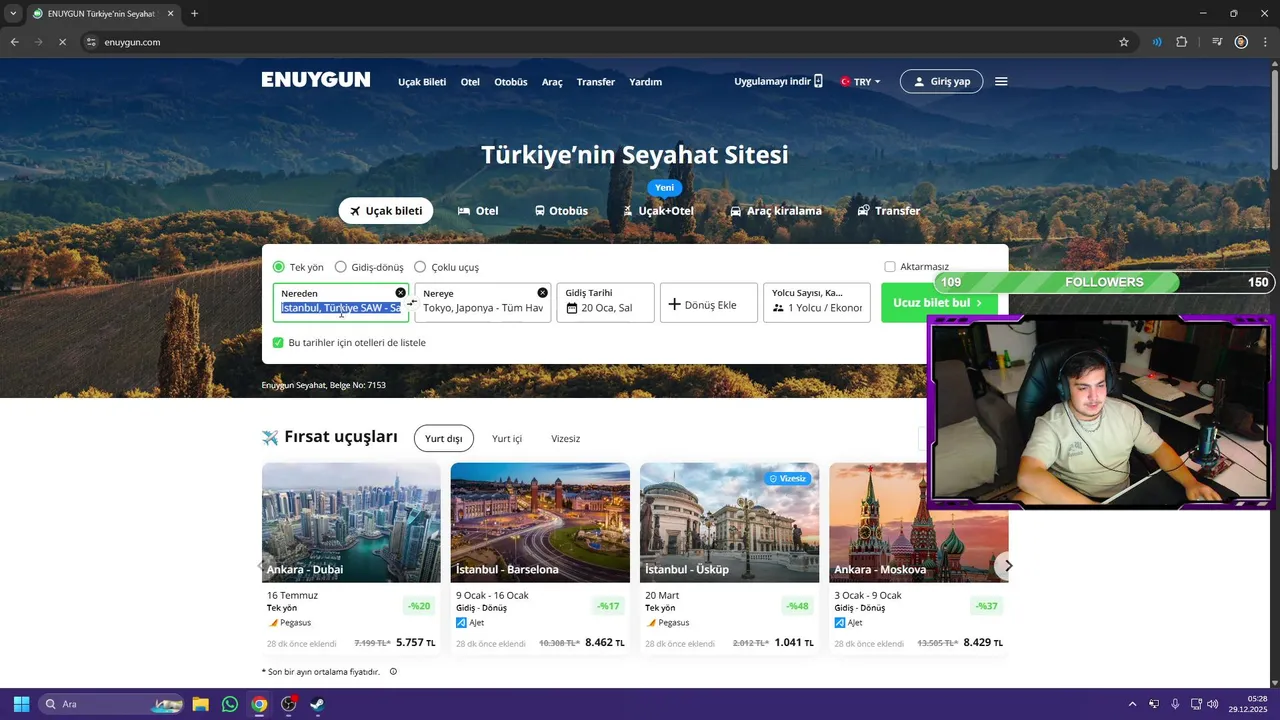Open the hamburger menu icon
Screen dimensions: 1280x720
1001,81
